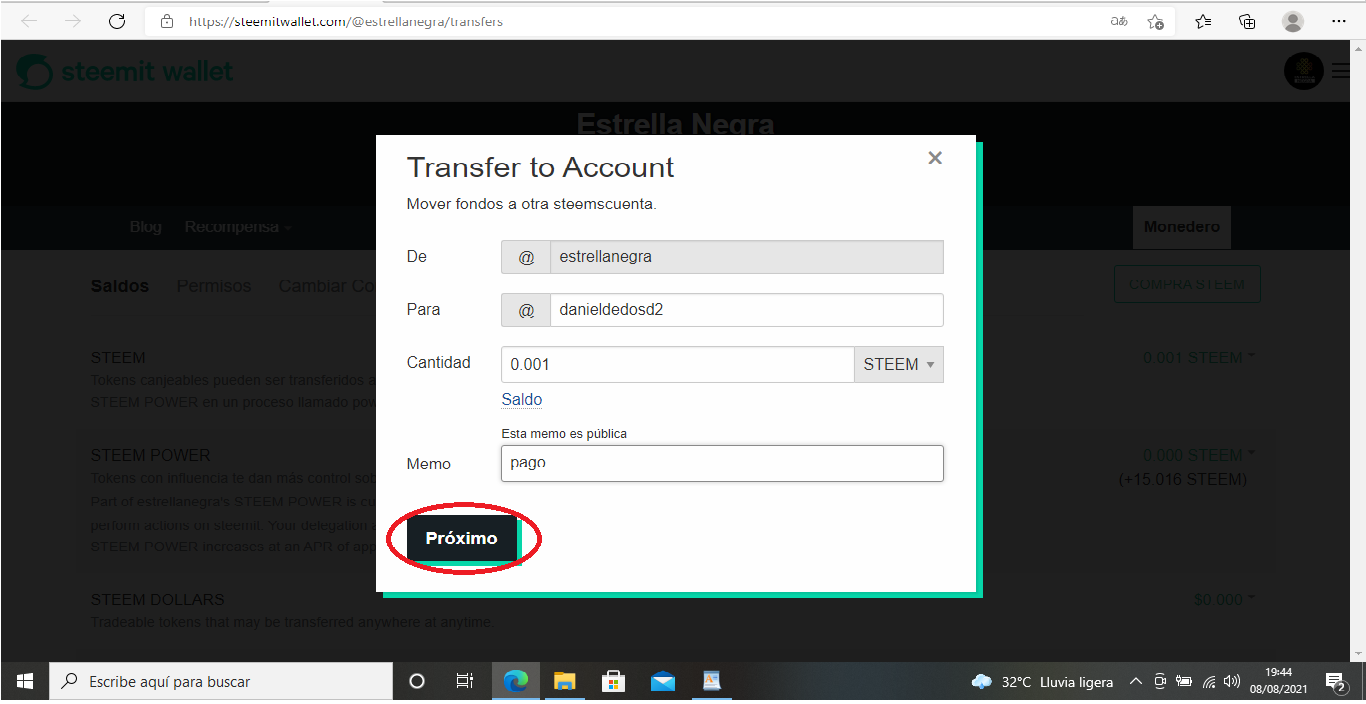Close the Transfer to Account dialog
Viewport: 1366px width, 704px height.
tap(935, 158)
